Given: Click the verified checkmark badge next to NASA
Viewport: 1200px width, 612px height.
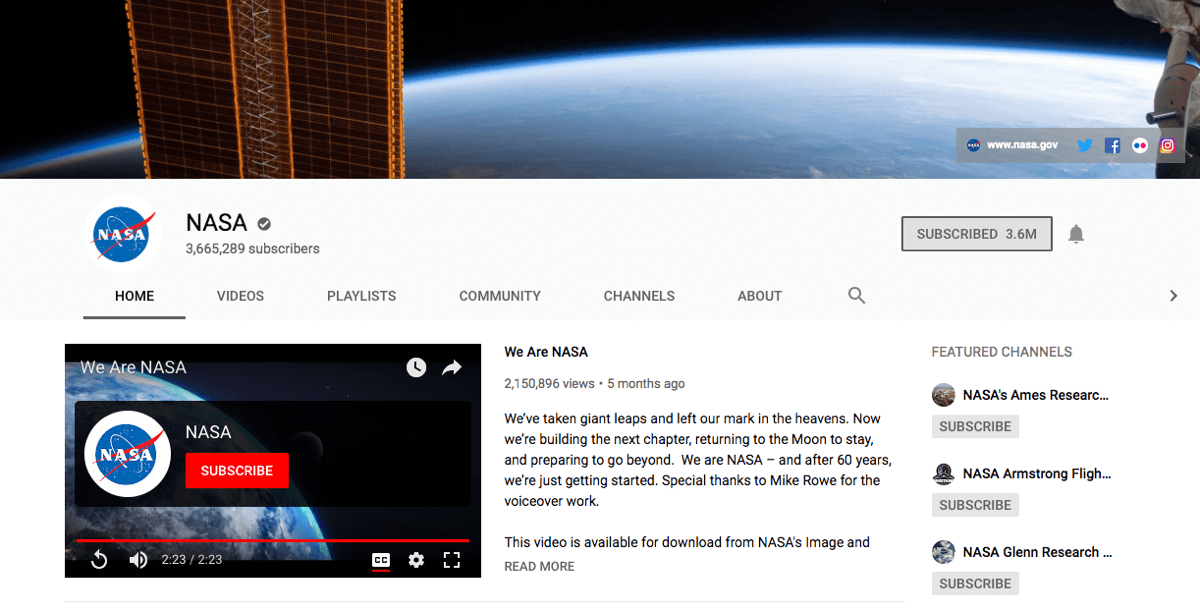Looking at the screenshot, I should click(x=264, y=224).
